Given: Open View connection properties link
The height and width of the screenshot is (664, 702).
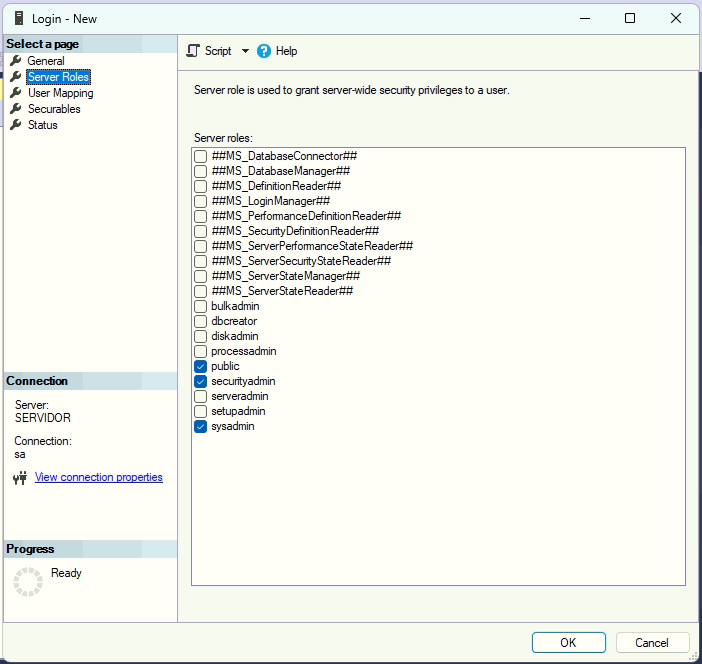Looking at the screenshot, I should (x=98, y=477).
